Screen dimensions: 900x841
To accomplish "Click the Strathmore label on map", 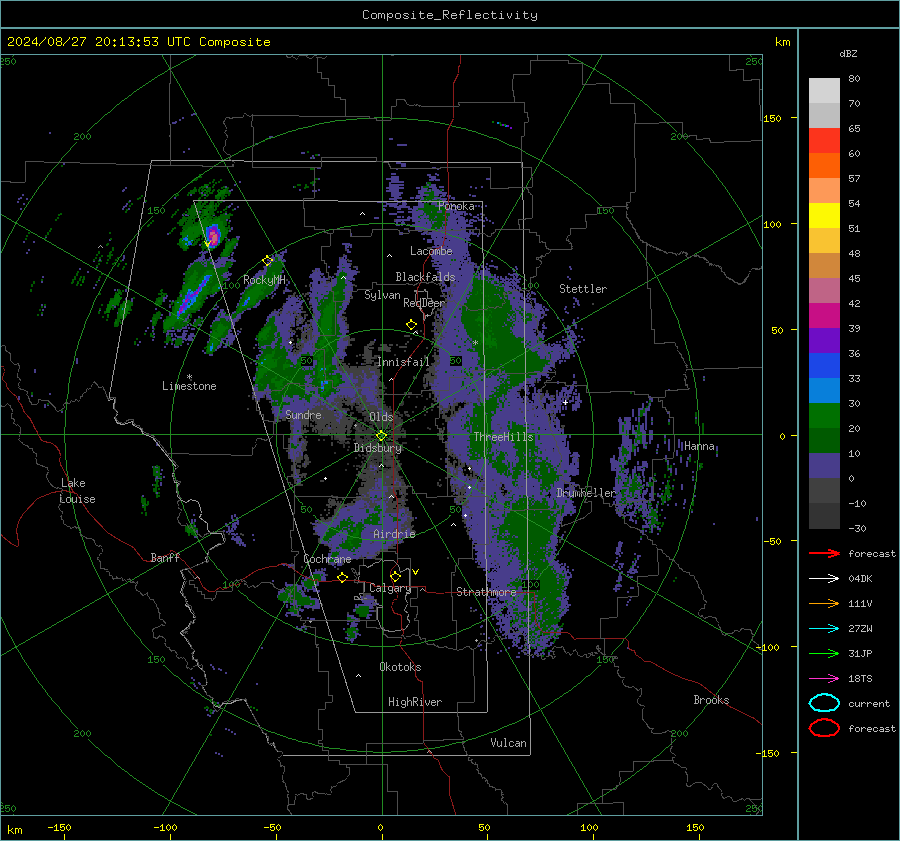I will (x=486, y=592).
